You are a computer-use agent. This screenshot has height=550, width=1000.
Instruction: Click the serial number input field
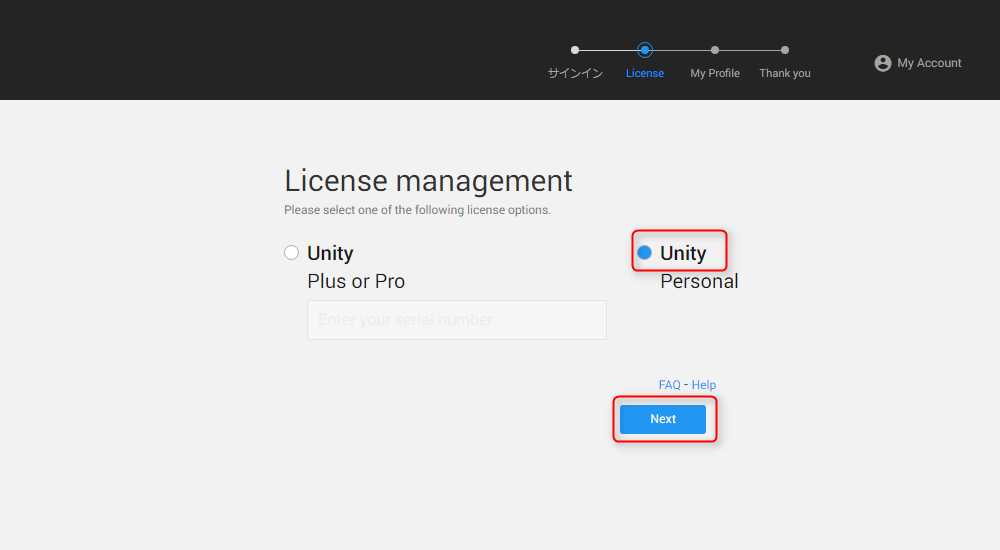pos(457,320)
